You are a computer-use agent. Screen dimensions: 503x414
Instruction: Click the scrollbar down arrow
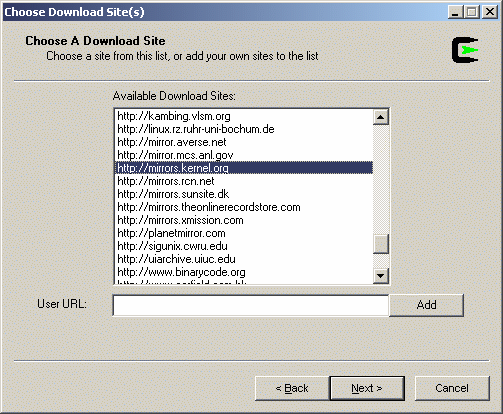point(381,276)
